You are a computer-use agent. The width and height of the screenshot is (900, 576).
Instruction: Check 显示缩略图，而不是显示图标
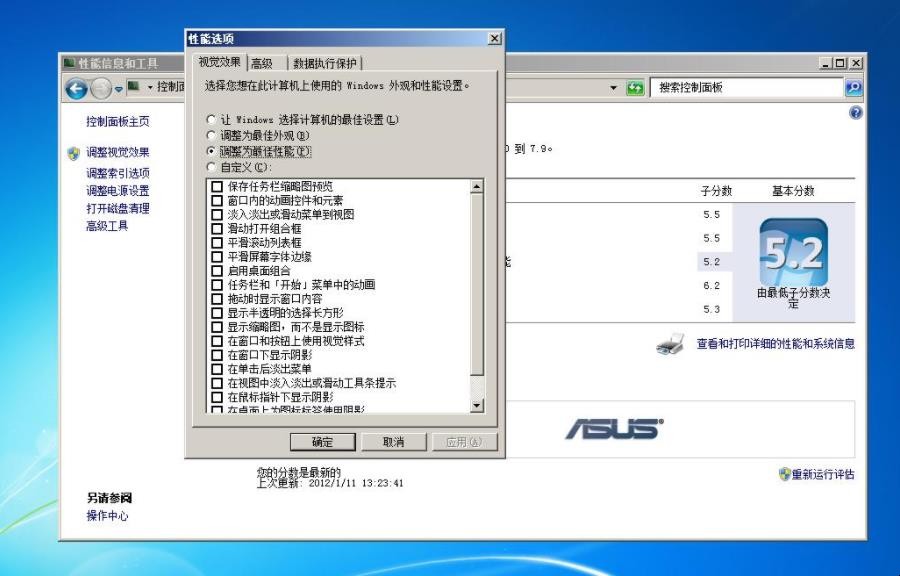click(x=217, y=327)
